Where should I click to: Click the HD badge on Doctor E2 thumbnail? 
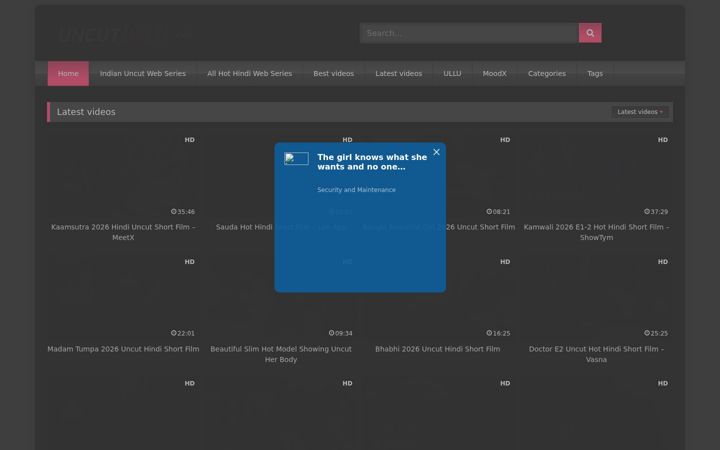(x=663, y=262)
